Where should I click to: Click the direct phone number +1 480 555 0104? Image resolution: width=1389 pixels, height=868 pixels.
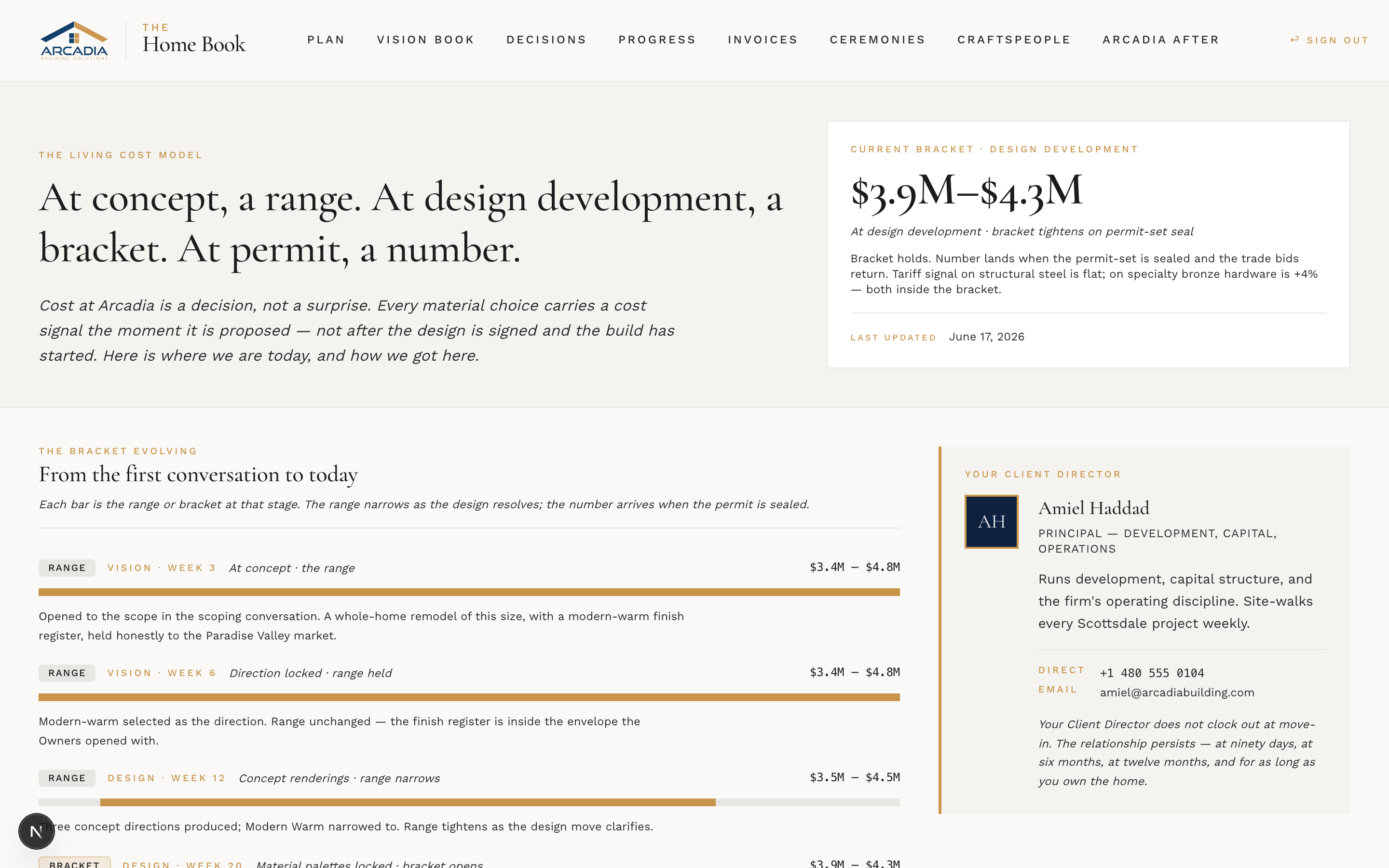[1151, 673]
